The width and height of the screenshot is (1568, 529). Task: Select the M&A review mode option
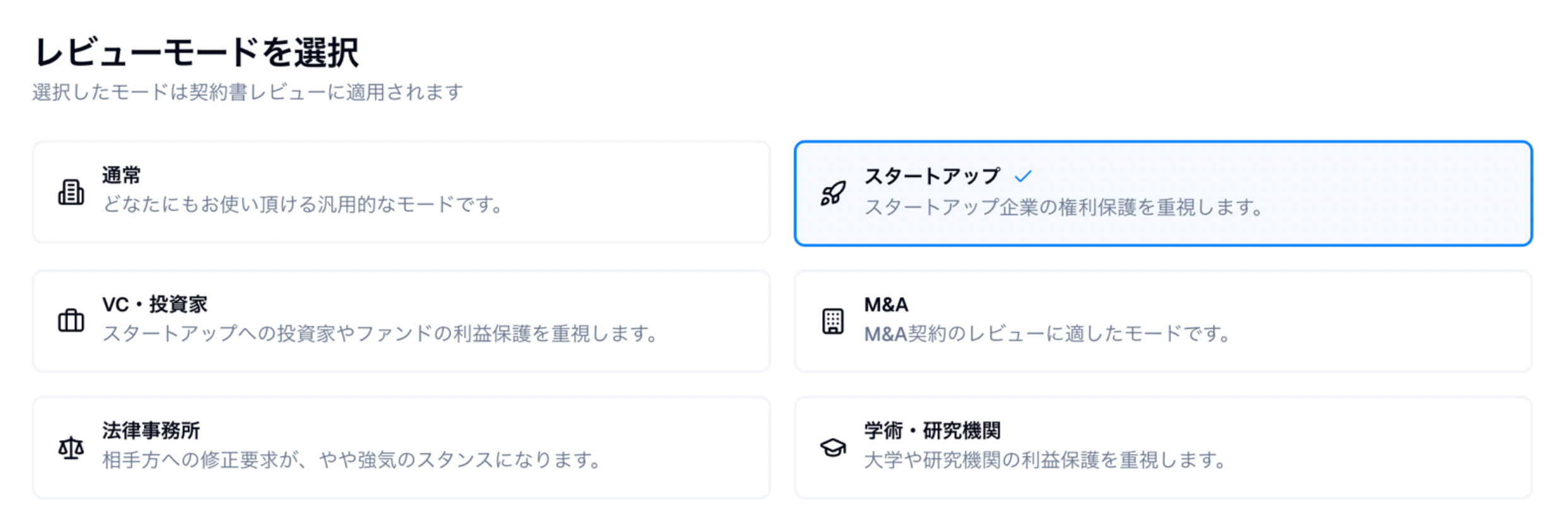1163,321
